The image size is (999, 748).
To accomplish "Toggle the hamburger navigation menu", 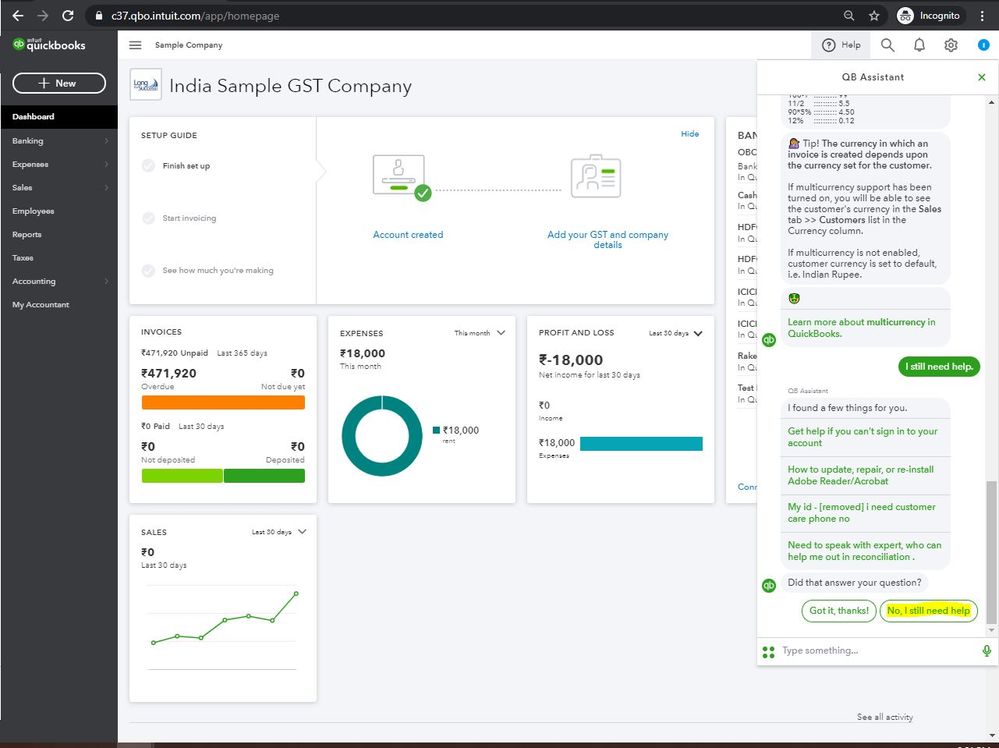I will click(x=135, y=45).
